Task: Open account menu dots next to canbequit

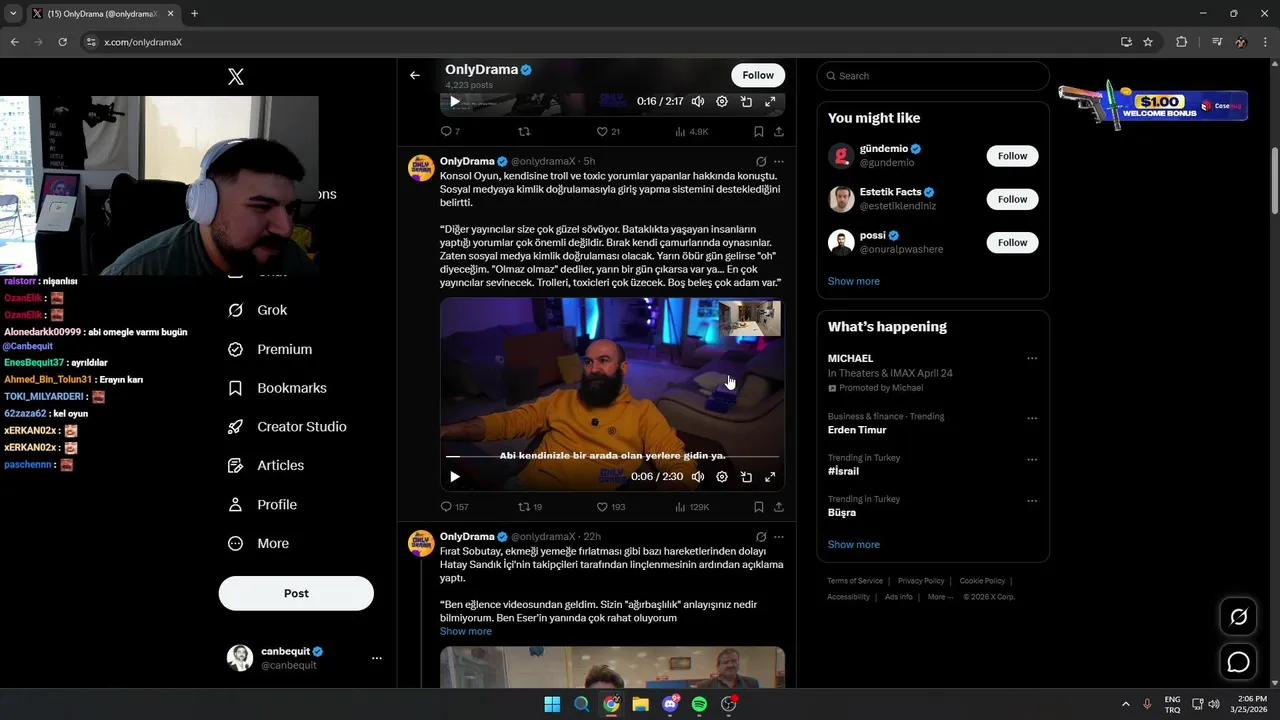Action: pyautogui.click(x=377, y=658)
